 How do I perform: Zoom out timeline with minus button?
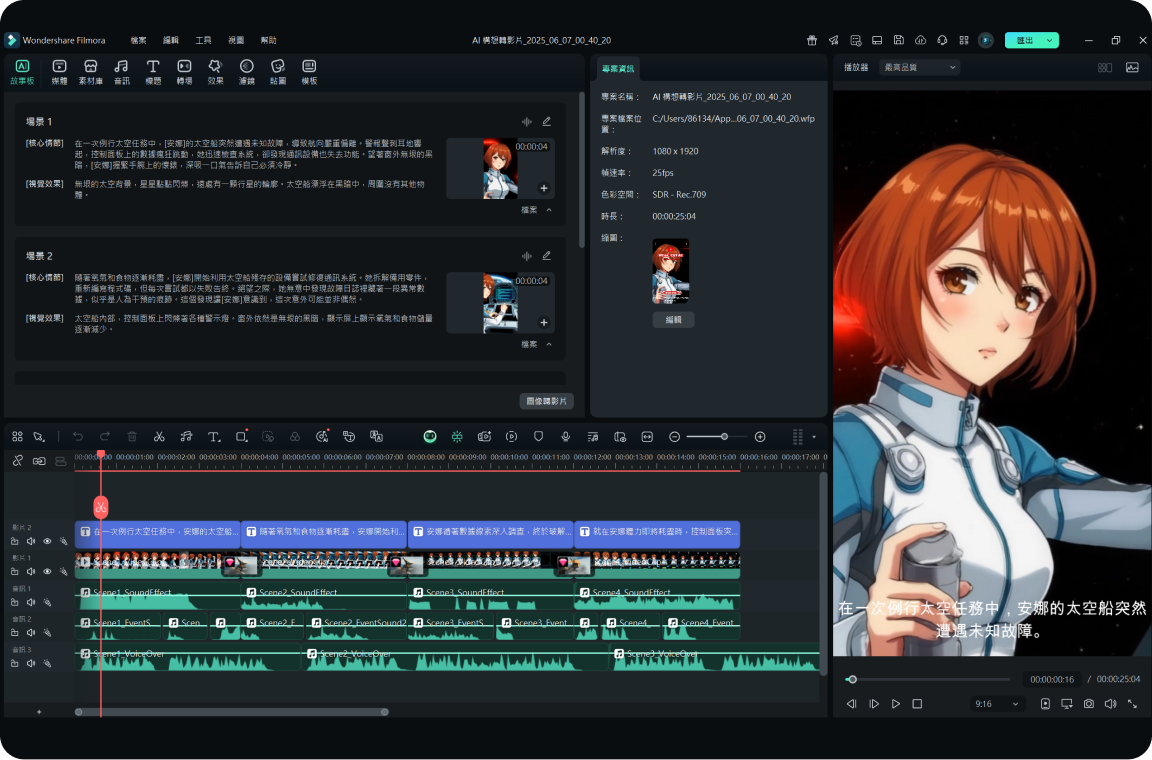click(674, 437)
